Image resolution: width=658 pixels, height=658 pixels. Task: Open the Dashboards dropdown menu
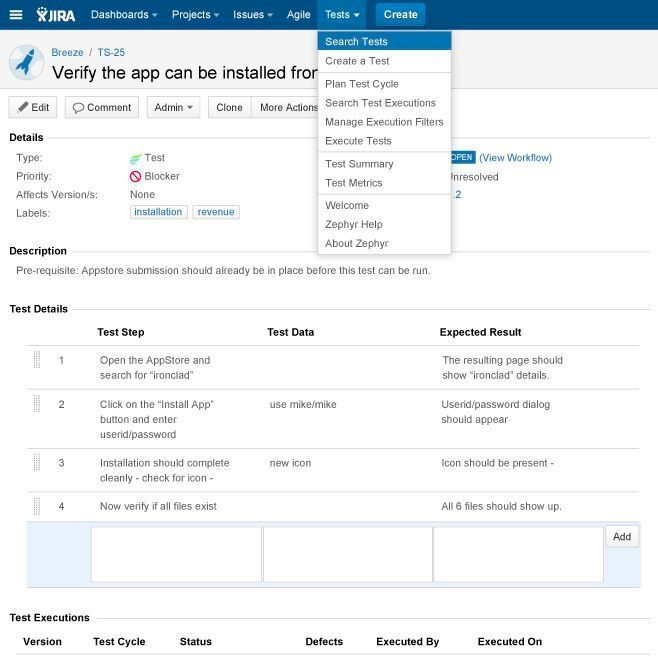pyautogui.click(x=124, y=15)
